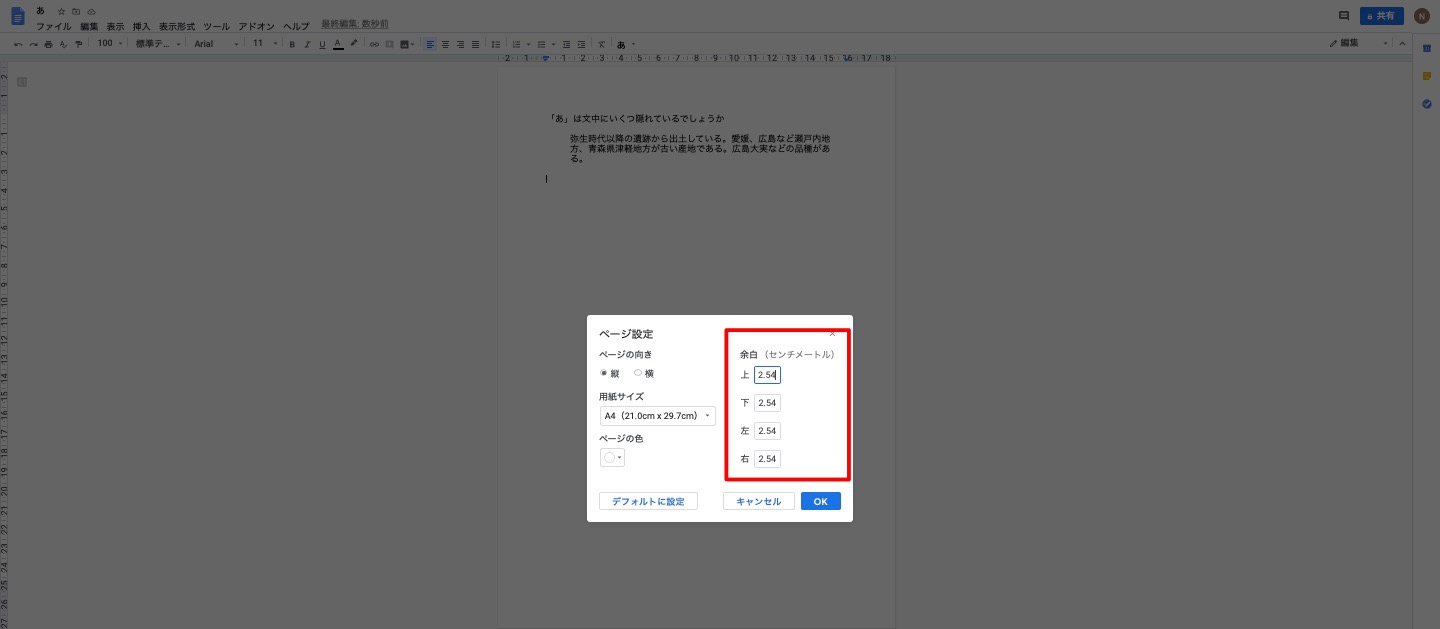Click the 共有 share button
The width and height of the screenshot is (1440, 629).
click(1382, 16)
